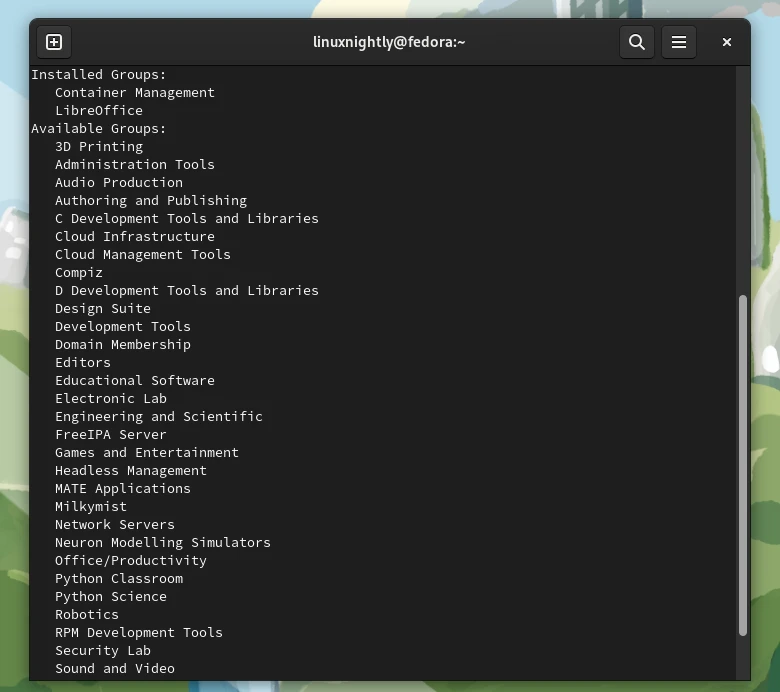Select the 'Python Science' line
Screen dimensions: 780x692
[111, 596]
